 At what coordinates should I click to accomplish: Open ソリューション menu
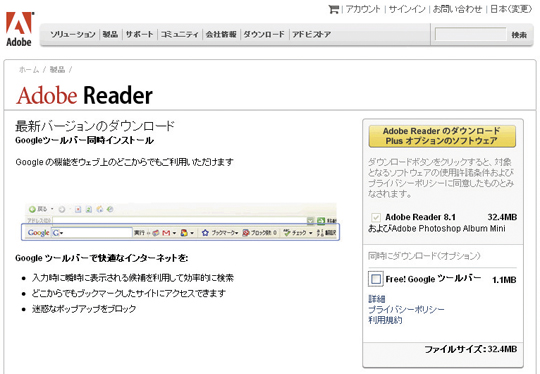click(73, 34)
